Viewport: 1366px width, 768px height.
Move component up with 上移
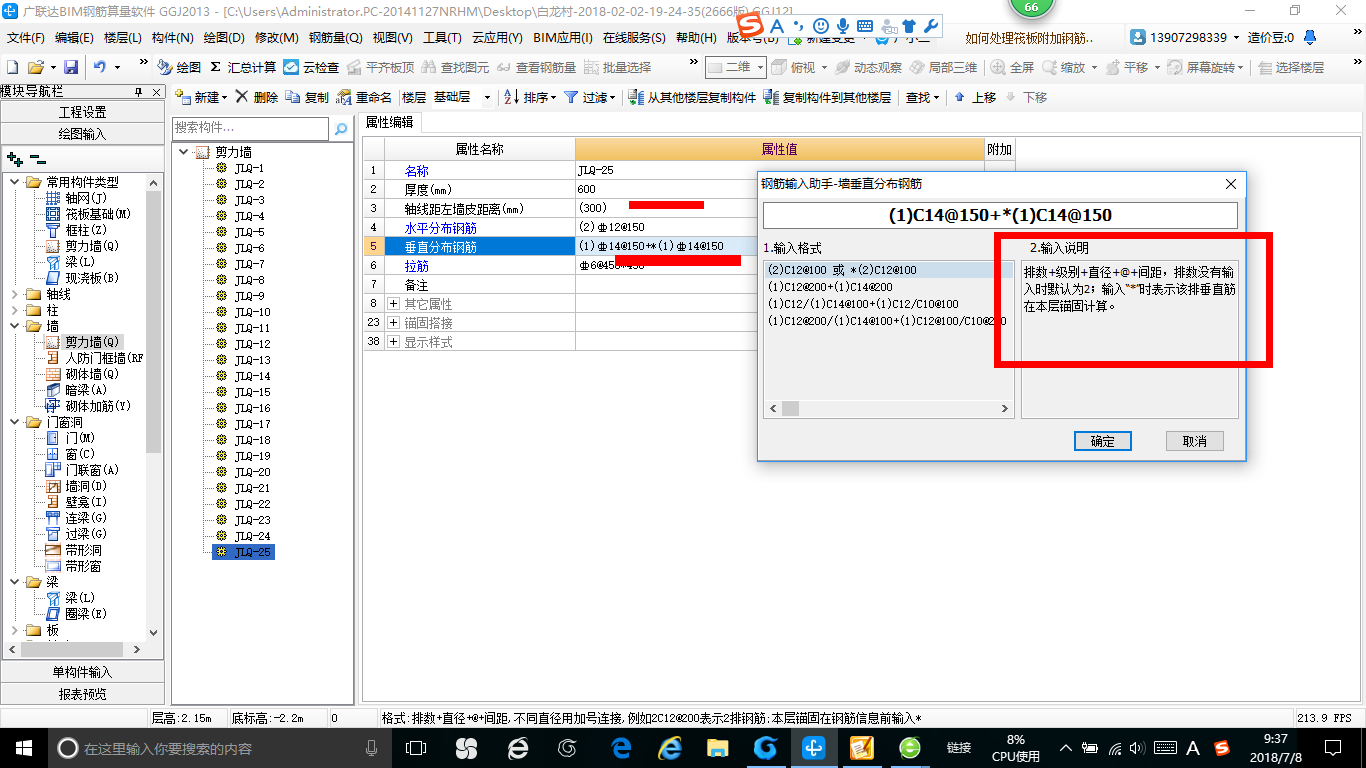975,97
